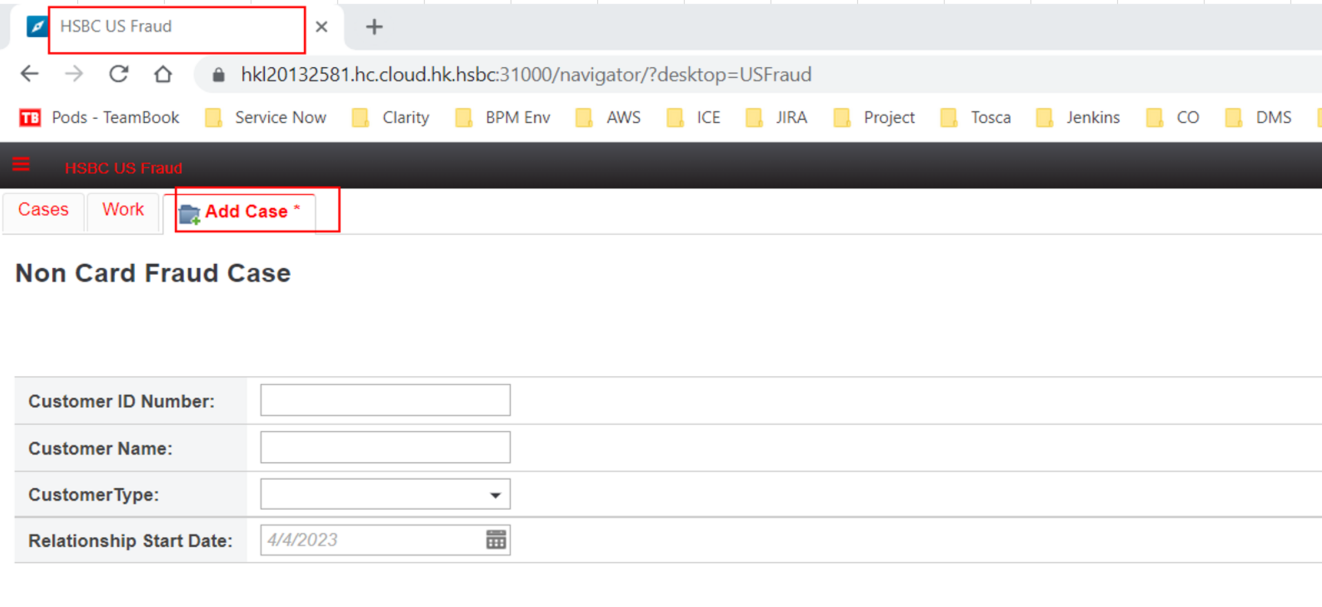Open the Service Now bookmark folder
The image size is (1322, 607).
(x=266, y=118)
